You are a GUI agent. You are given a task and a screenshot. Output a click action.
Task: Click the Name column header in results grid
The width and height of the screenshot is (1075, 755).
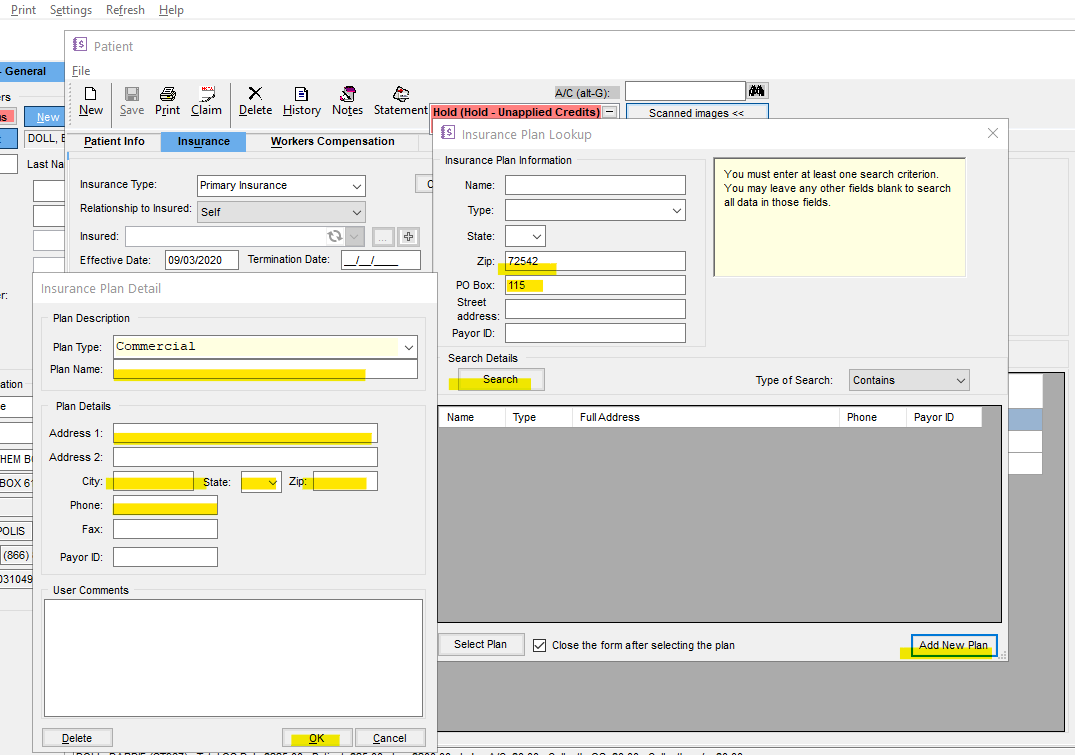click(x=472, y=417)
